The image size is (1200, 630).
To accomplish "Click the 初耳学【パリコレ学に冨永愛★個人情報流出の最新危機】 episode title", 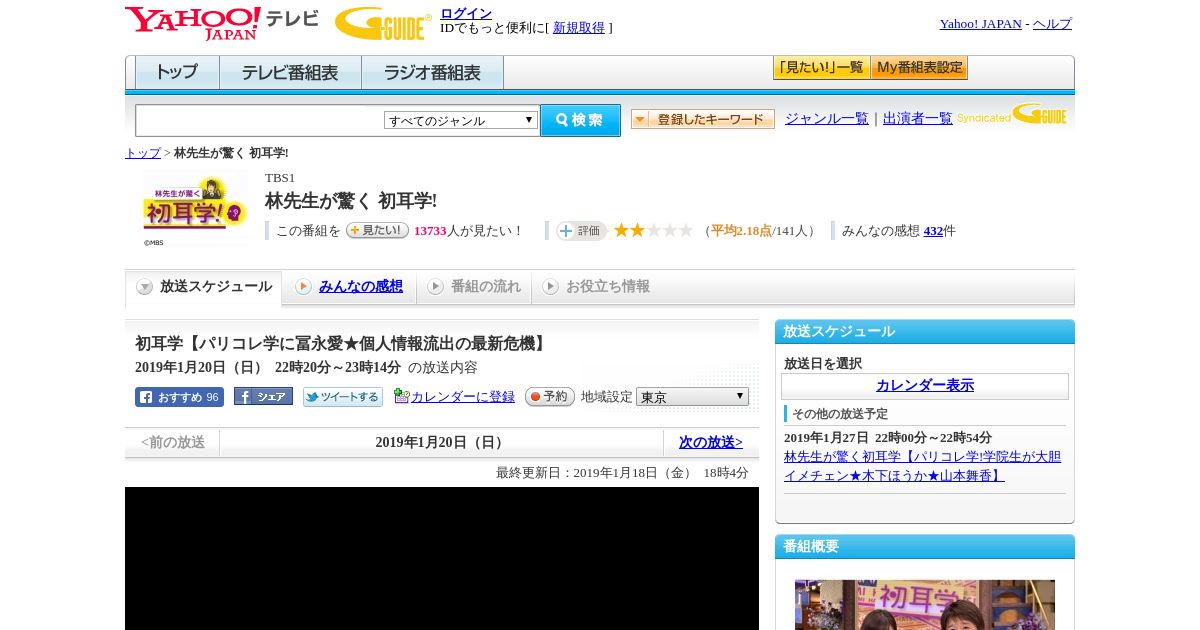I will [x=342, y=344].
